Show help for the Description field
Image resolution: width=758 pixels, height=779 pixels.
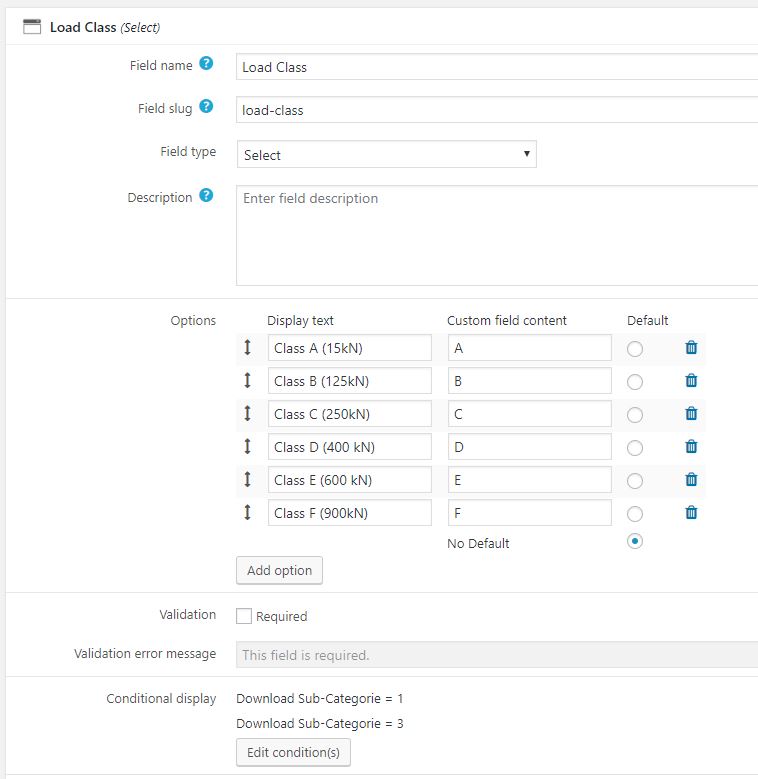click(206, 196)
